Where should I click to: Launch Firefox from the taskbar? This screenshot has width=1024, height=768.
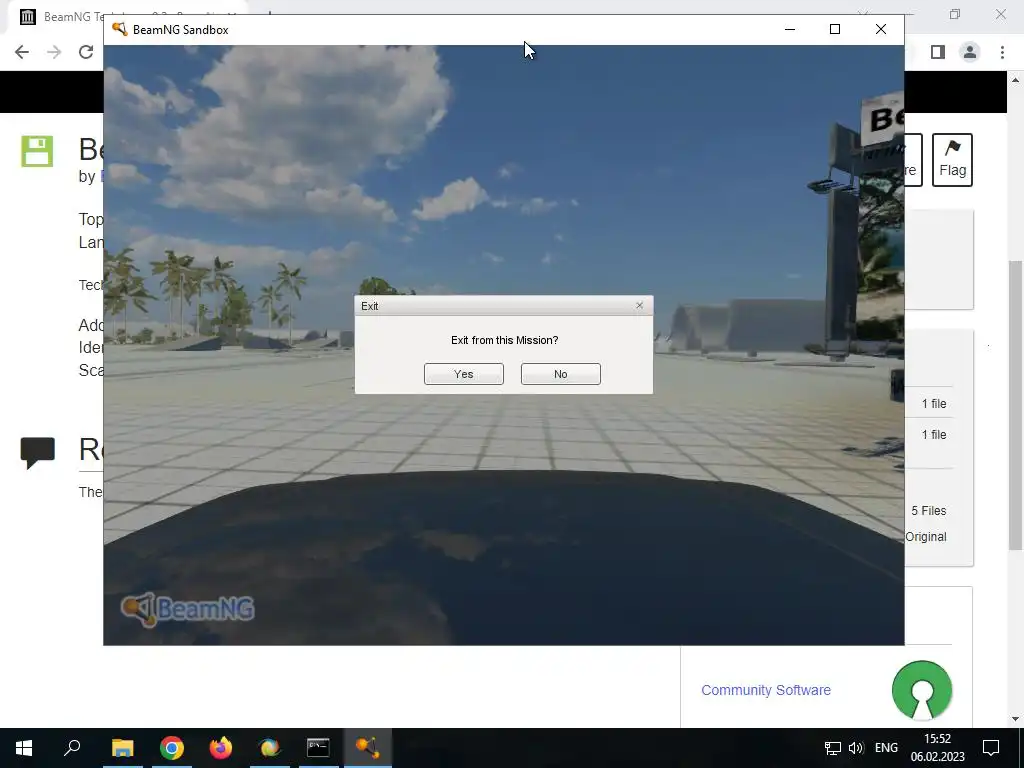pyautogui.click(x=221, y=748)
